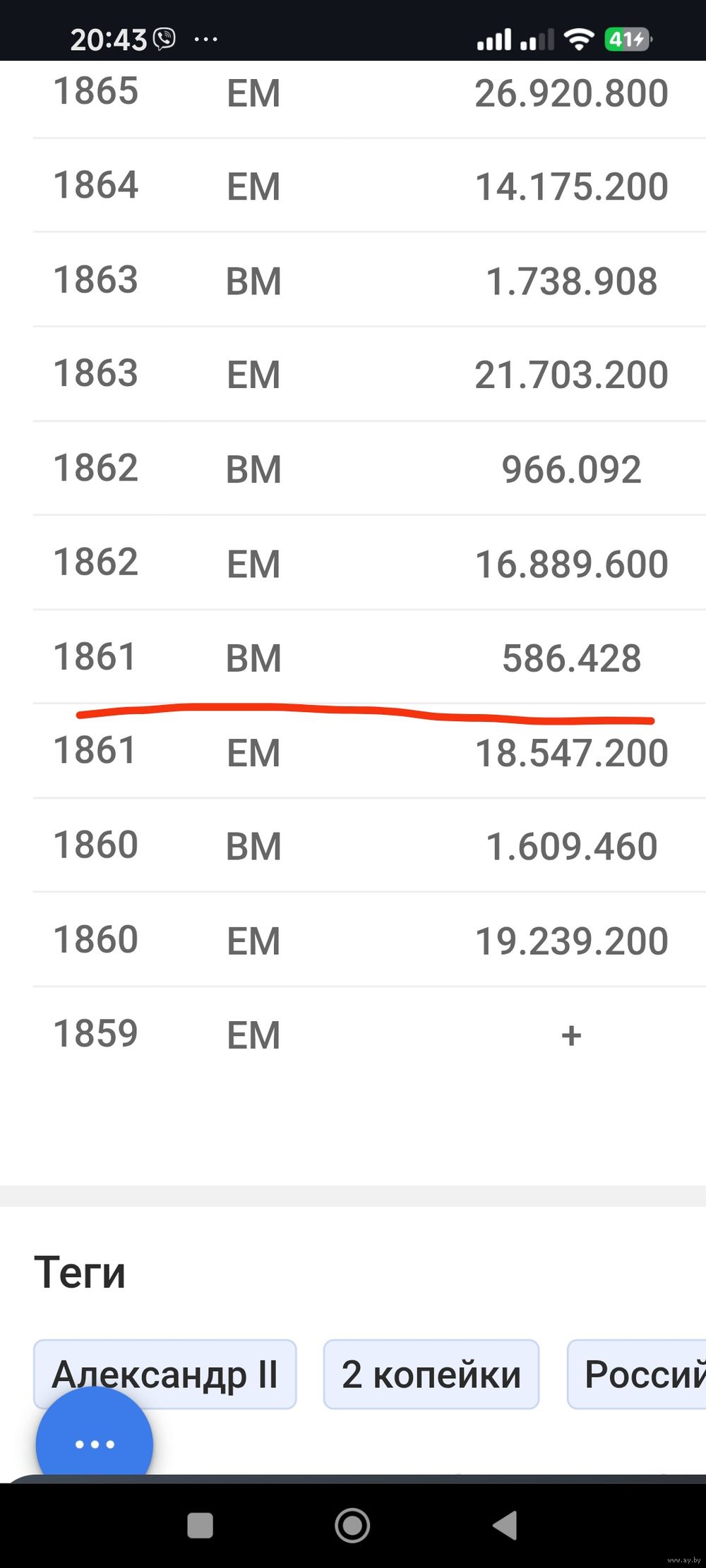Image resolution: width=706 pixels, height=1568 pixels.
Task: Tap the Теги section heading
Action: tap(80, 1272)
